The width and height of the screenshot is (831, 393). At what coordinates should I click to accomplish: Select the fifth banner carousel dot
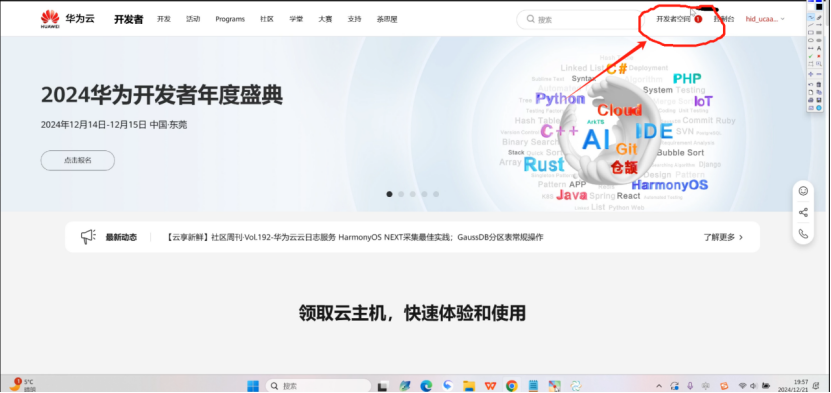coord(436,194)
